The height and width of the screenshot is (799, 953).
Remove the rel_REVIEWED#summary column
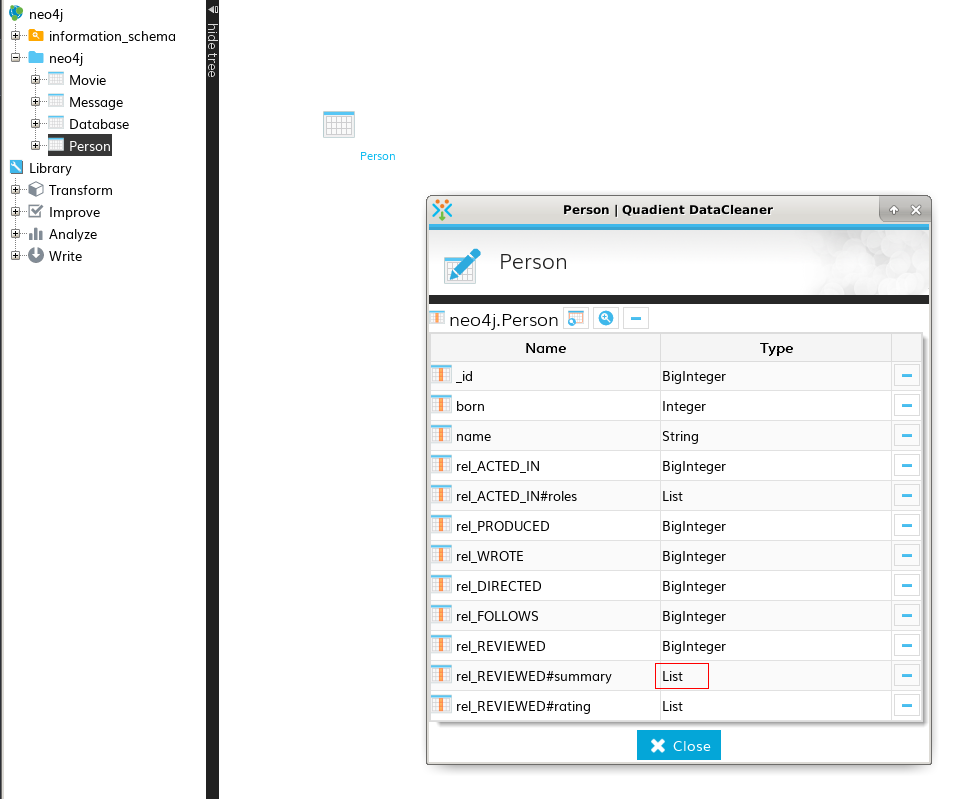coord(907,676)
